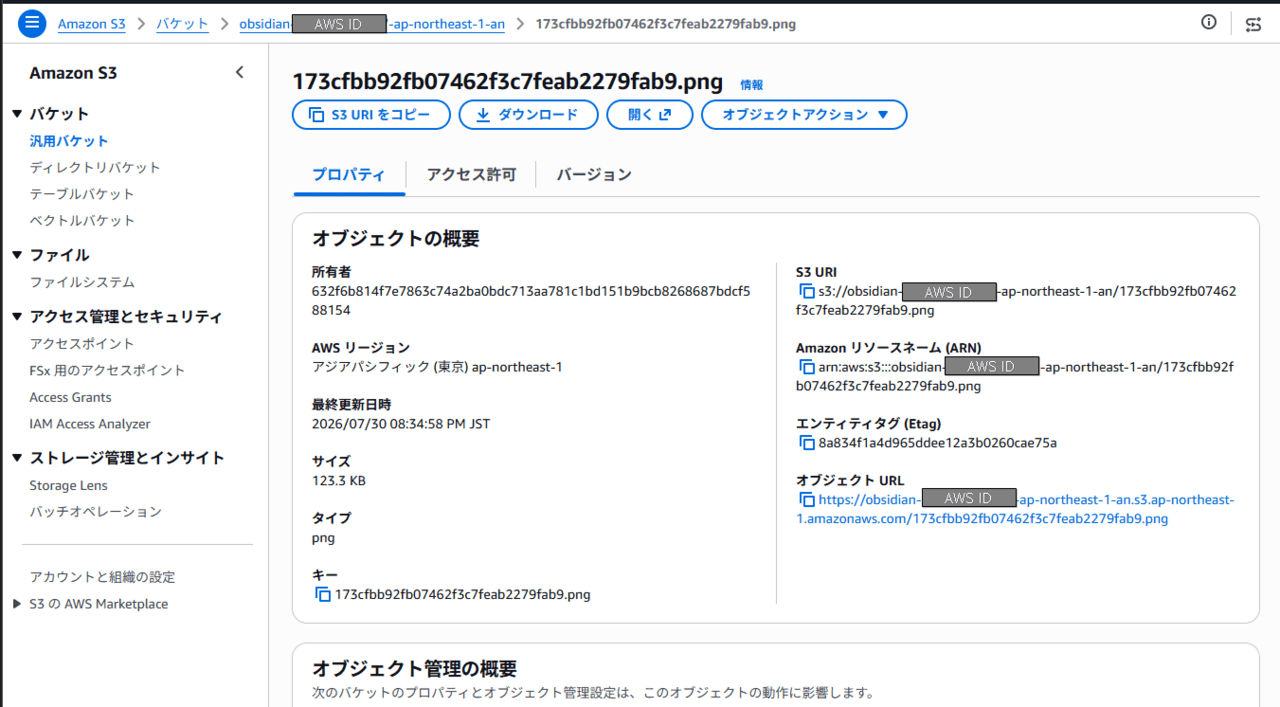Click the object filename page title

[507, 82]
